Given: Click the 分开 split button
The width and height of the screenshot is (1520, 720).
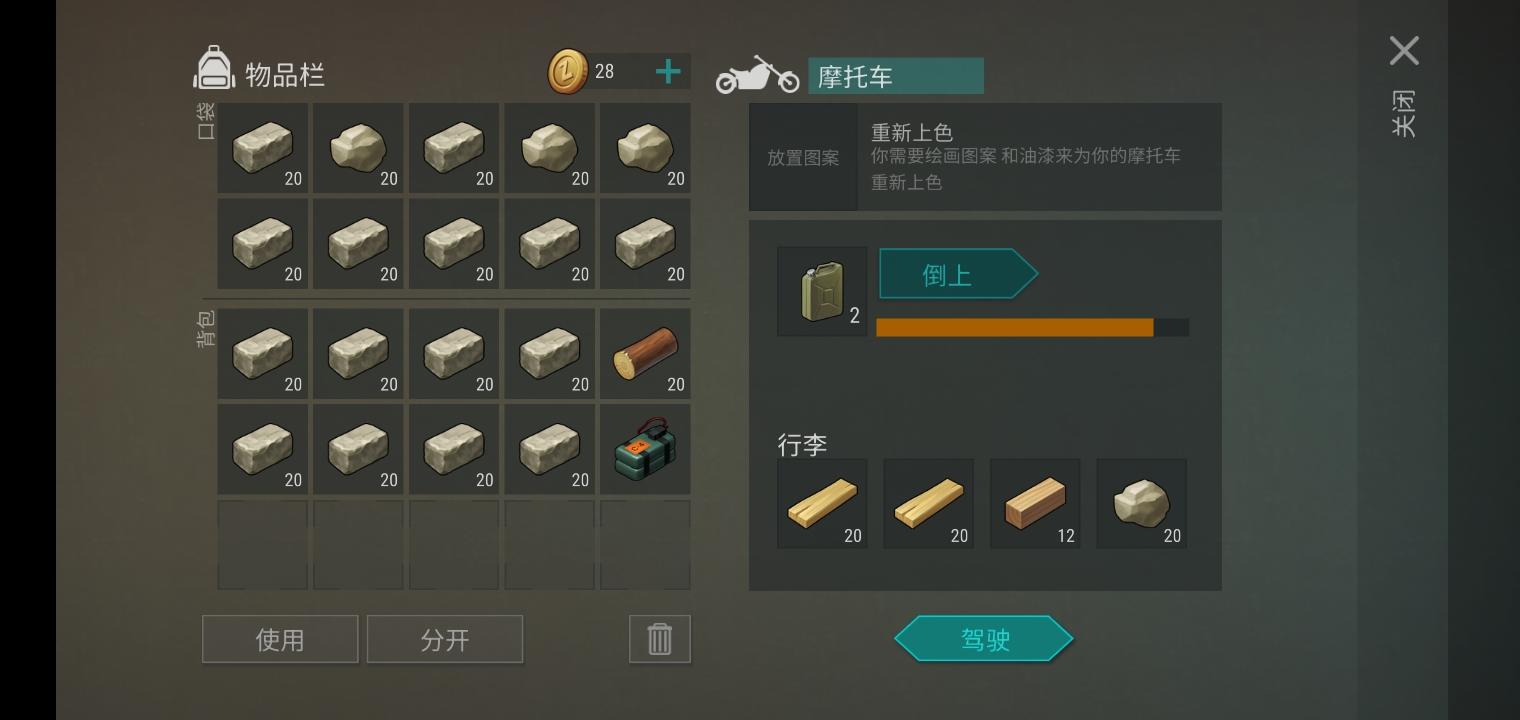Looking at the screenshot, I should [x=445, y=639].
